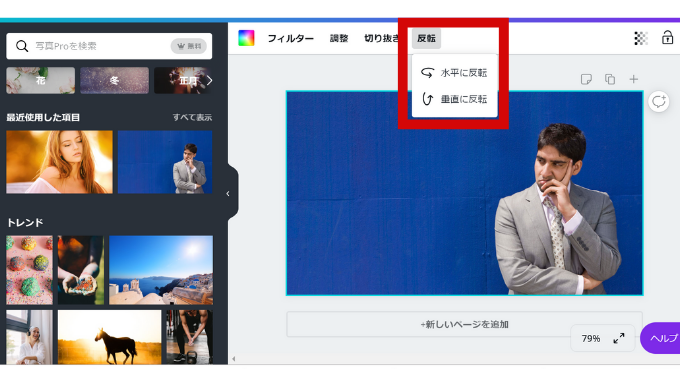Click the すべて表示 link
The height and width of the screenshot is (390, 680).
[192, 117]
